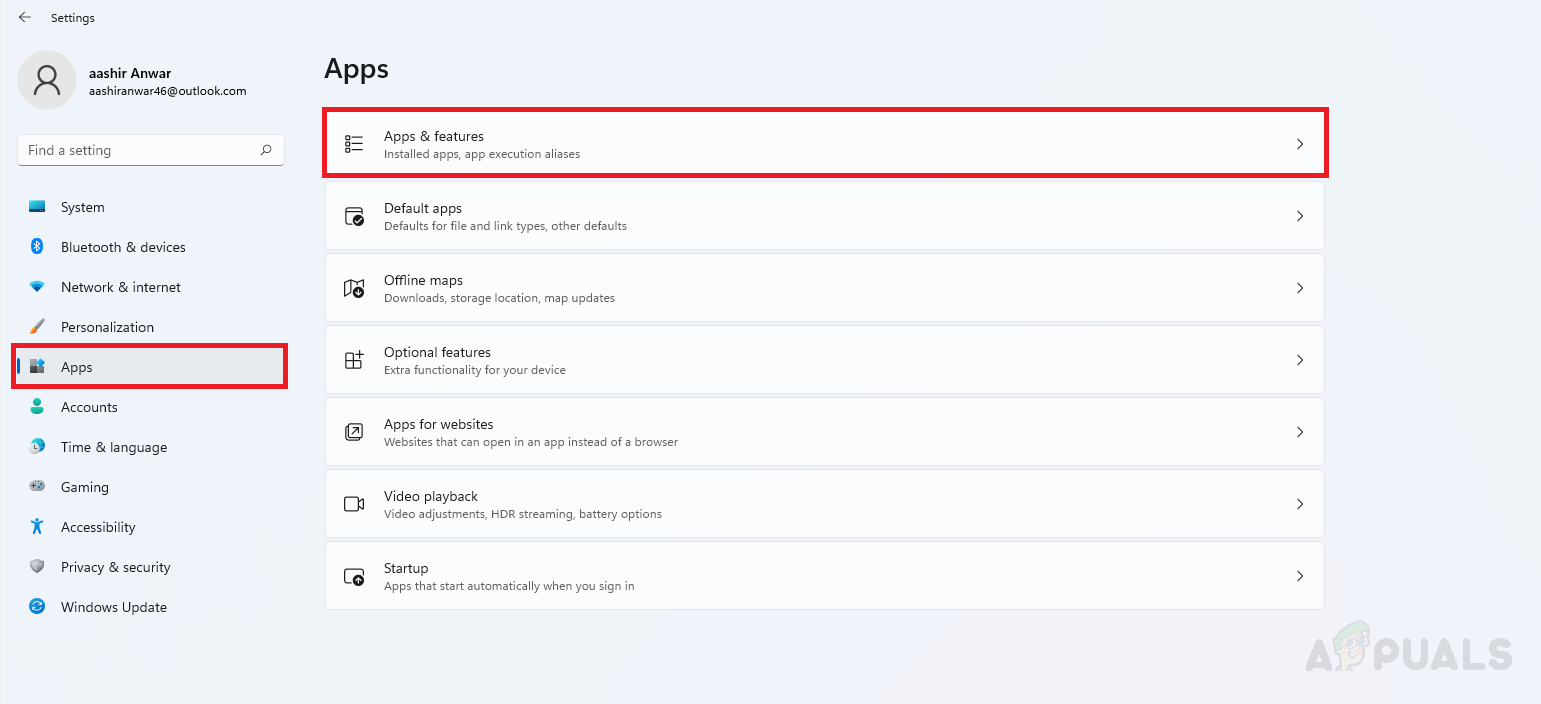Click the System monitor icon
1541x704 pixels.
(37, 207)
